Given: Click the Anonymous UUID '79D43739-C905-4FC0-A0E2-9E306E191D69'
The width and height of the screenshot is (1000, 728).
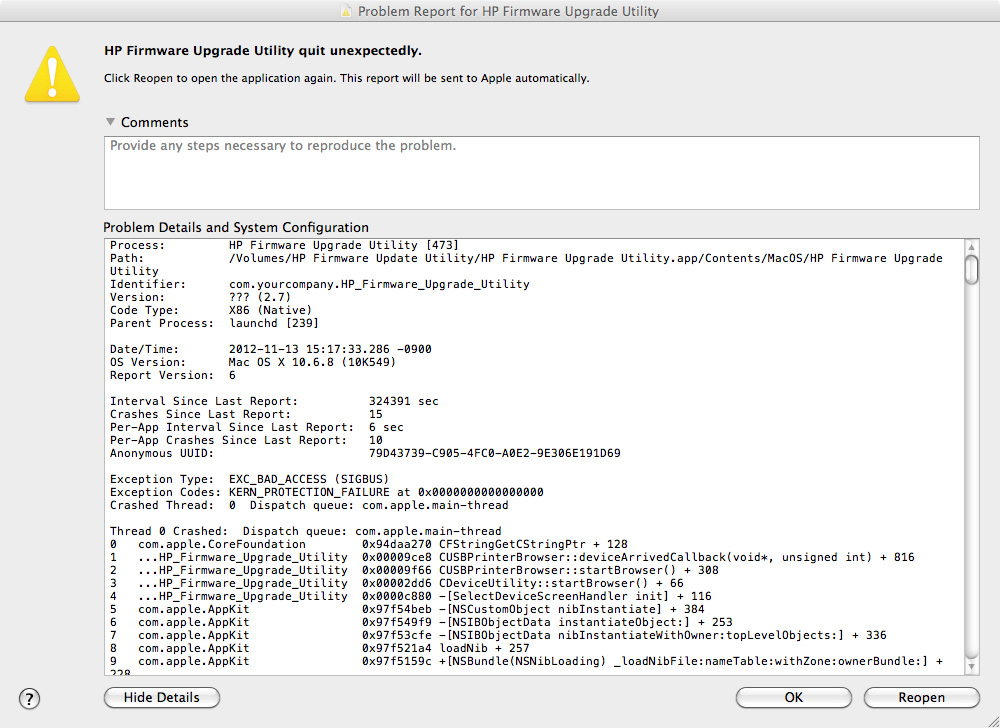Looking at the screenshot, I should pyautogui.click(x=494, y=453).
